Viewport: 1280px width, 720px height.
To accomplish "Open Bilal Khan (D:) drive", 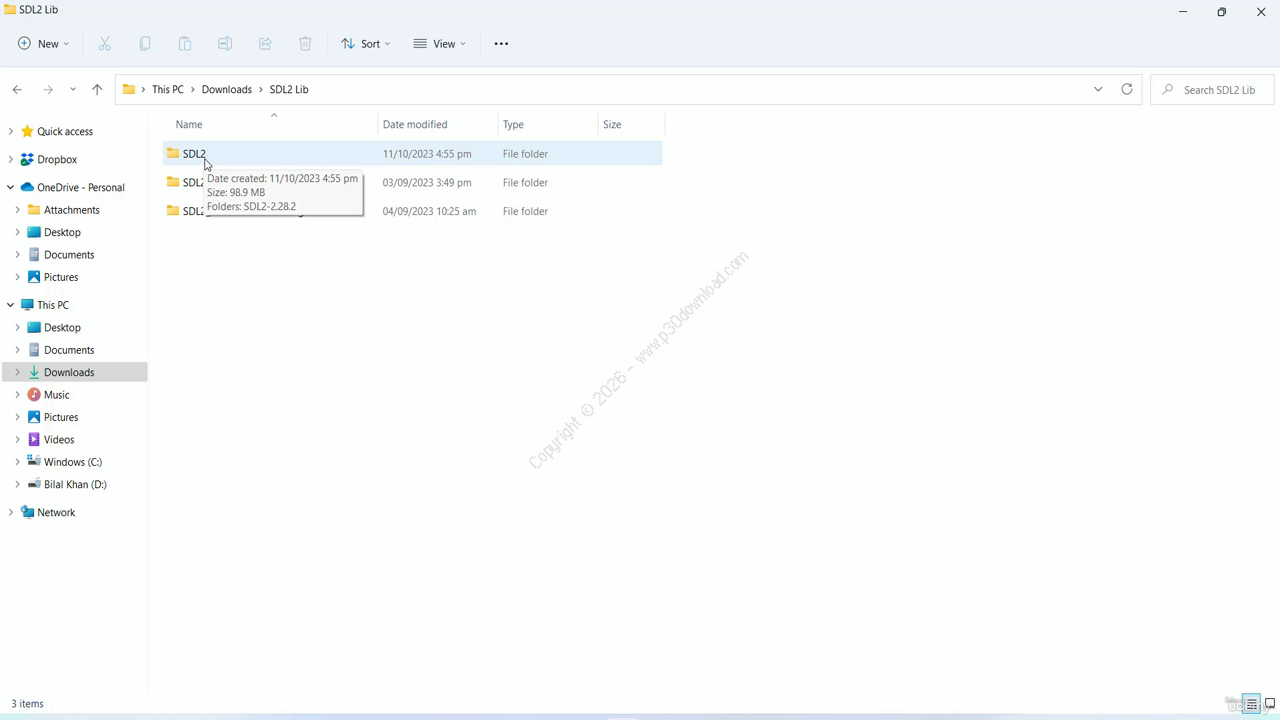I will coord(75,485).
